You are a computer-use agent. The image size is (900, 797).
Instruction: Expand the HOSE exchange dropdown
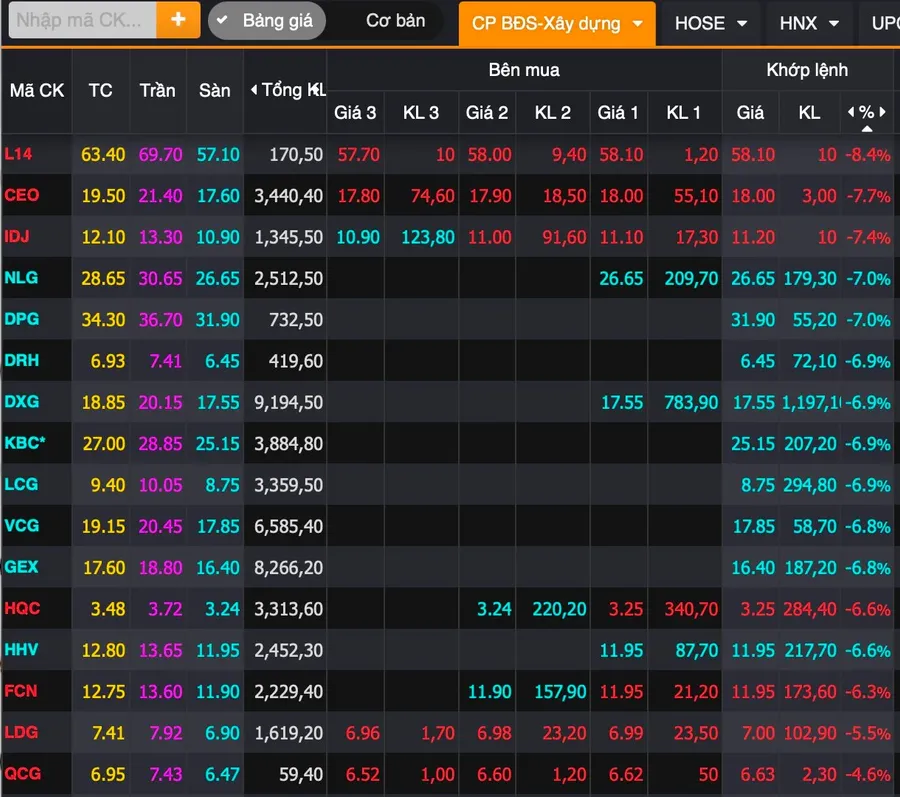[x=711, y=24]
